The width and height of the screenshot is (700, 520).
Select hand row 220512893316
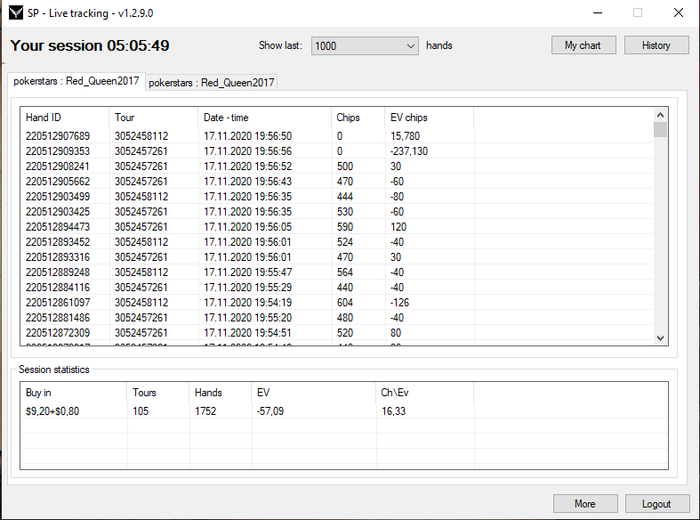click(337, 257)
